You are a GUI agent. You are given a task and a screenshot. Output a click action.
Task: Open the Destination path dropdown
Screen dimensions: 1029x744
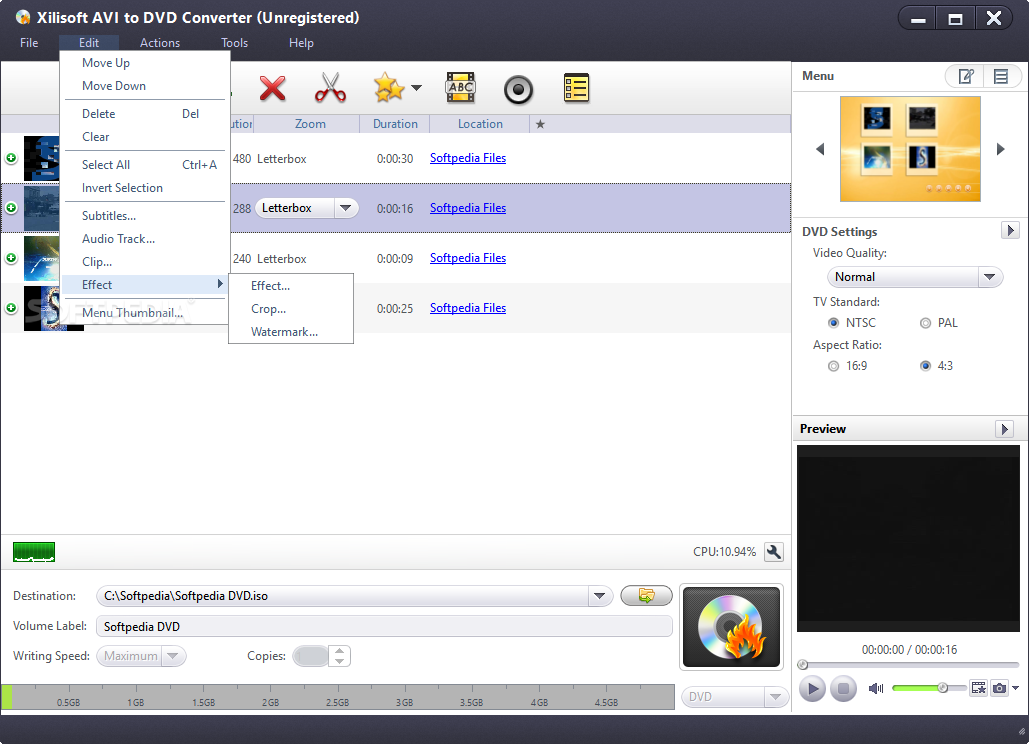[599, 596]
